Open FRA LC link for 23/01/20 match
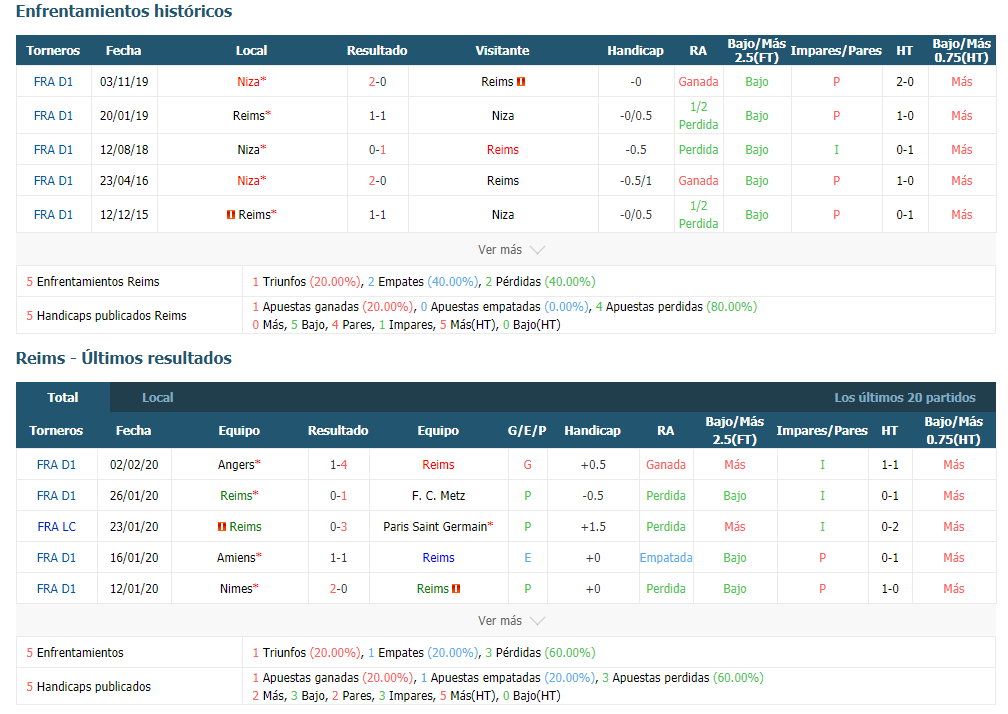 [57, 526]
